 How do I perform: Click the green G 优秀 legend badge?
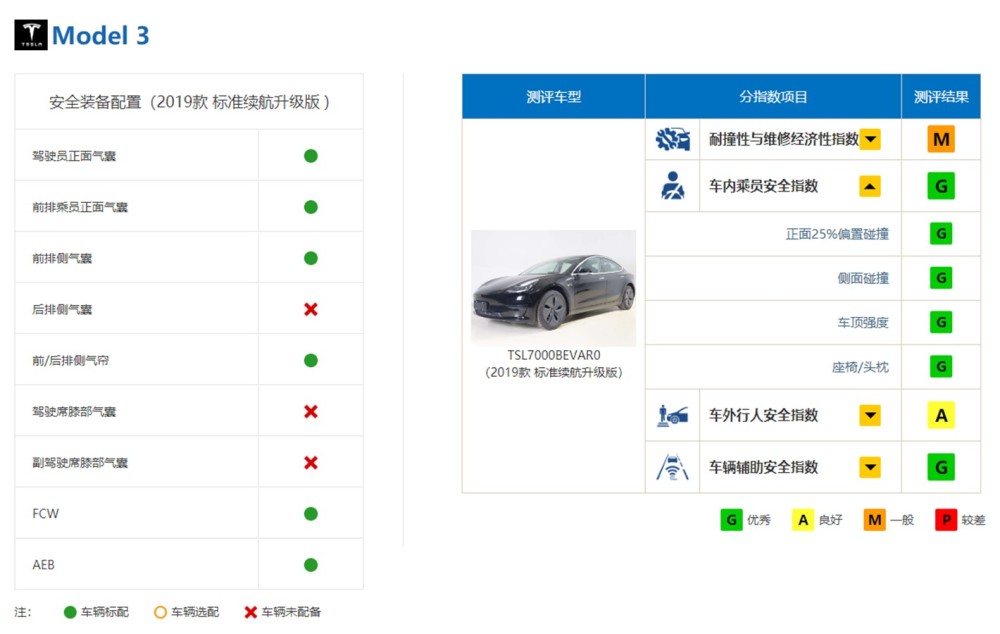pos(731,520)
